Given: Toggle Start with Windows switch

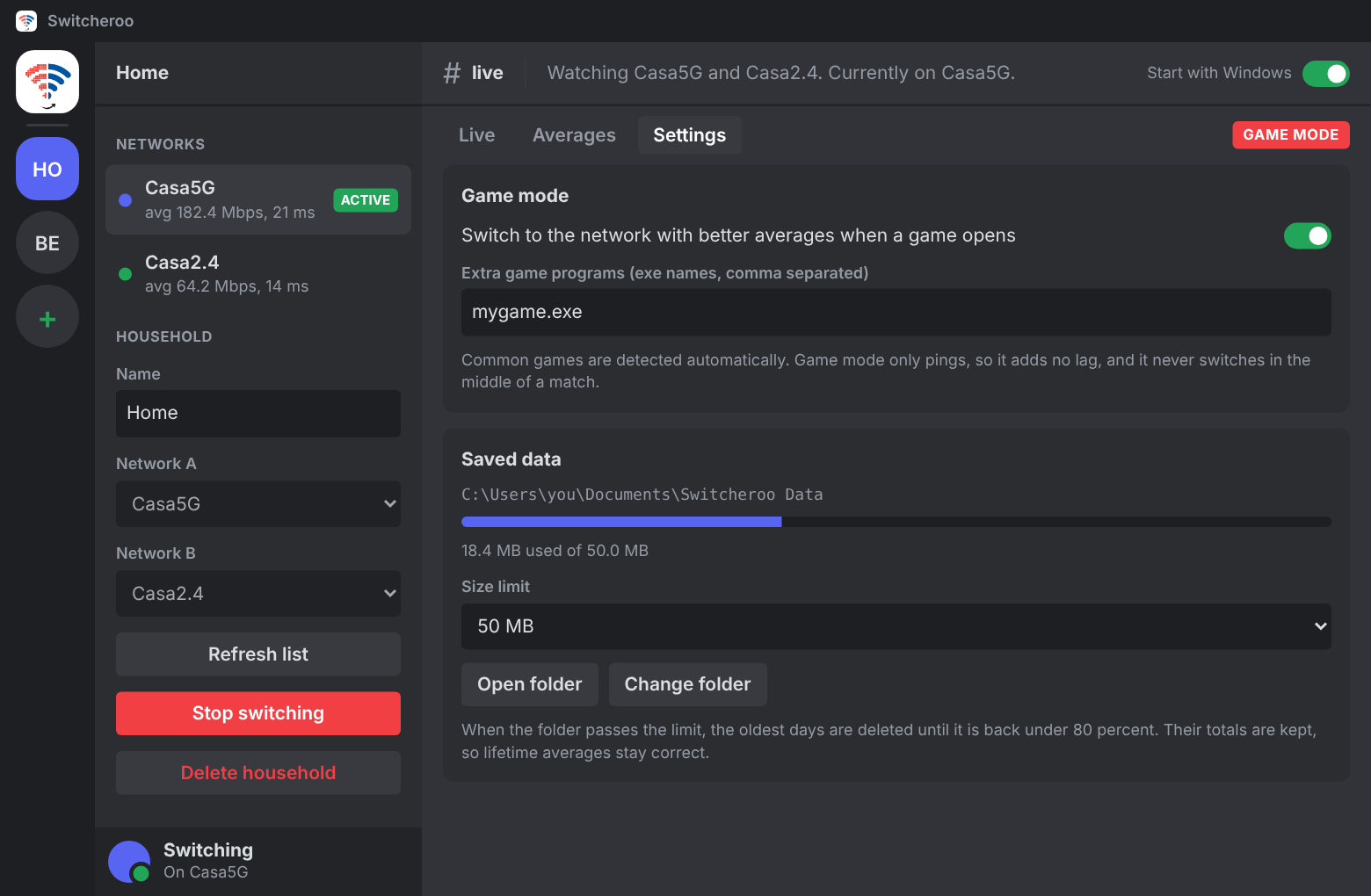Looking at the screenshot, I should [1325, 74].
